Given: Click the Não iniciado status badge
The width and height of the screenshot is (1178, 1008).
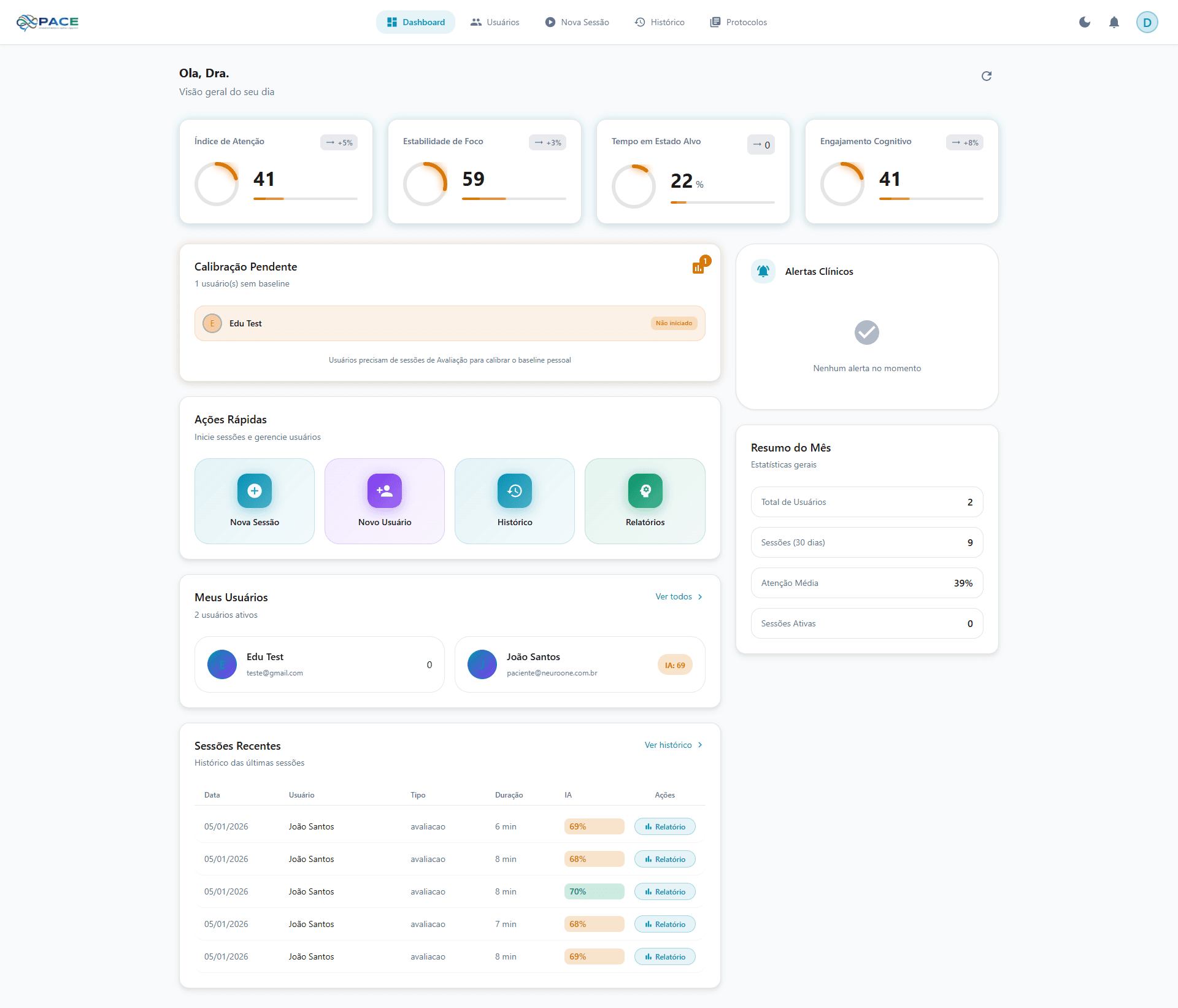Looking at the screenshot, I should 674,323.
